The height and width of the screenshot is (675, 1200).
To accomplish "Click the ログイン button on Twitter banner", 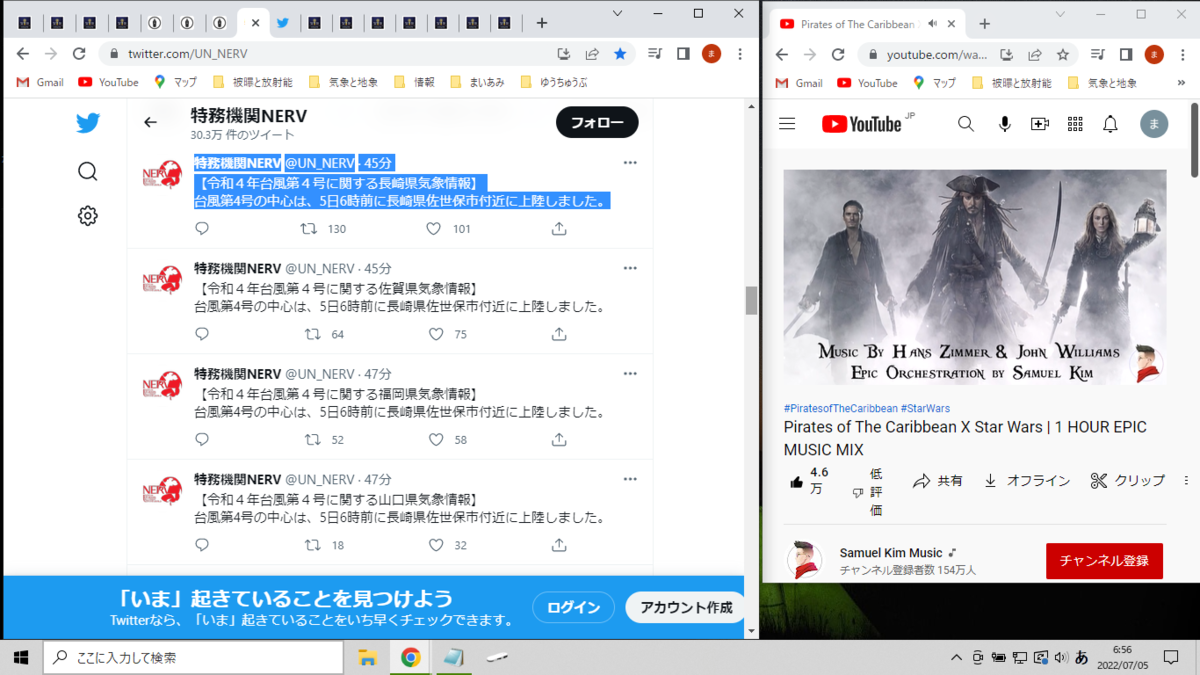I will (573, 607).
